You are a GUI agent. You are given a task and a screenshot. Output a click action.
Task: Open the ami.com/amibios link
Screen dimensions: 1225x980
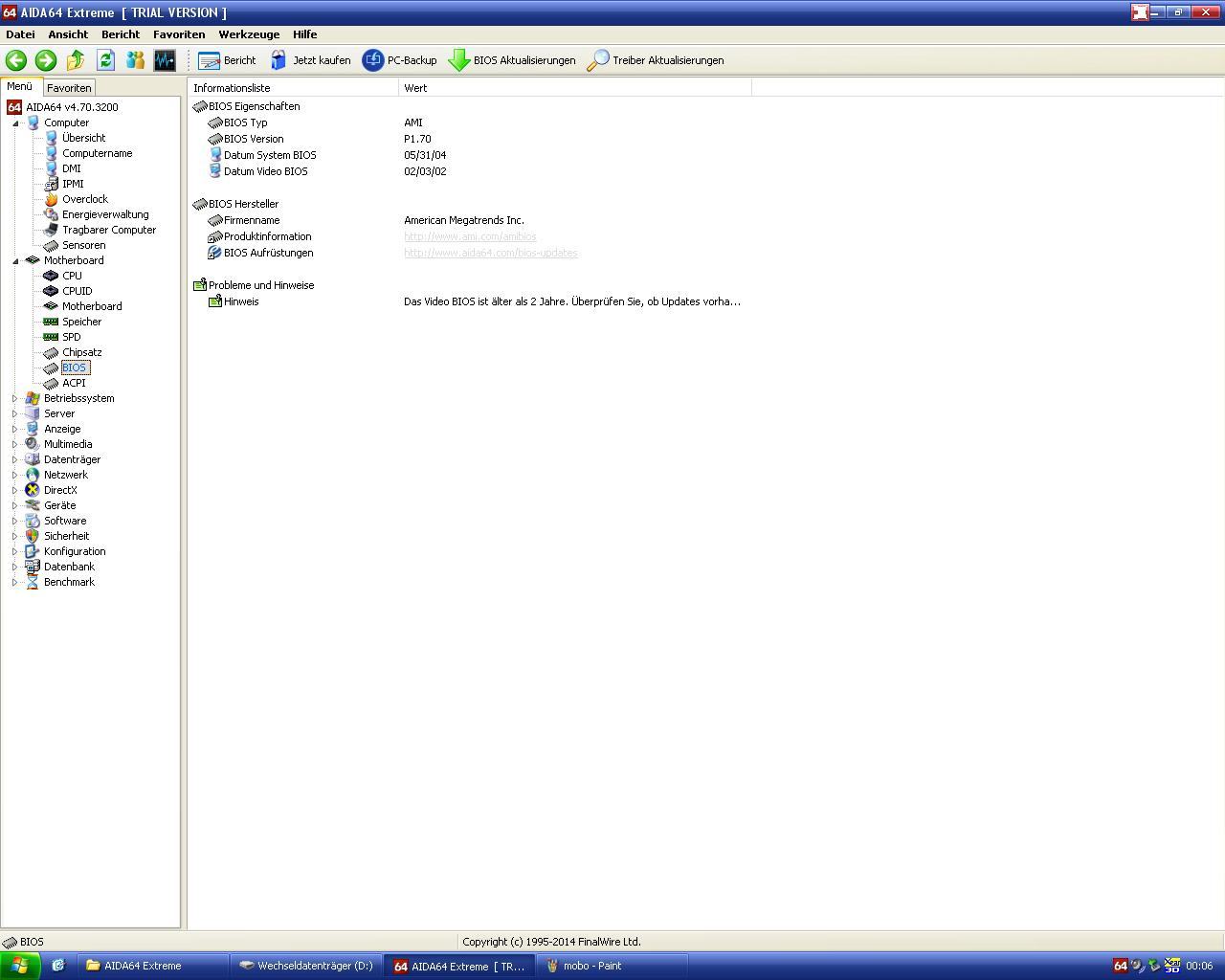click(470, 236)
